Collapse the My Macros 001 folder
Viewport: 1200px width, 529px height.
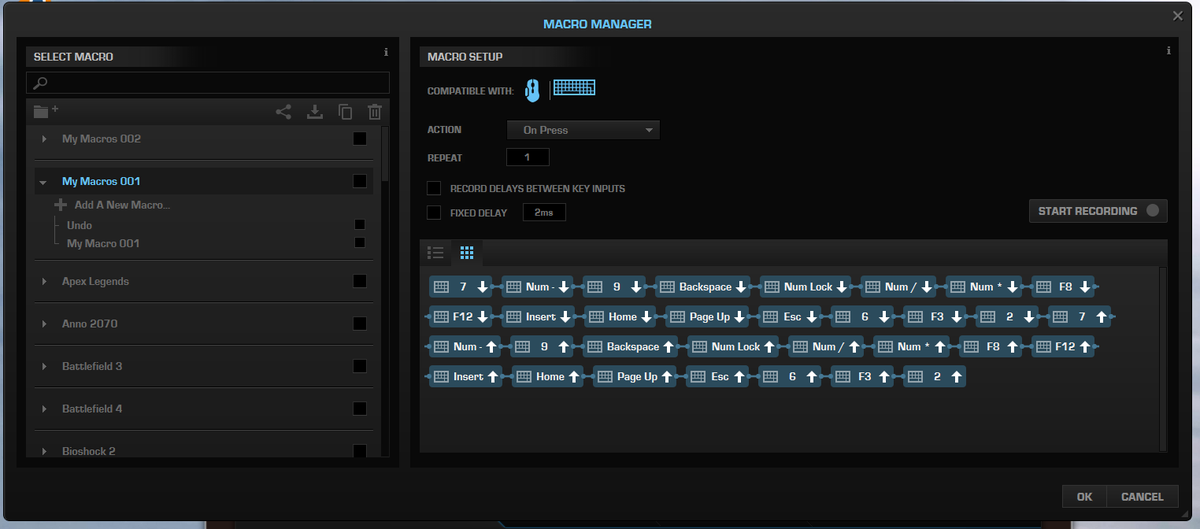[43, 182]
